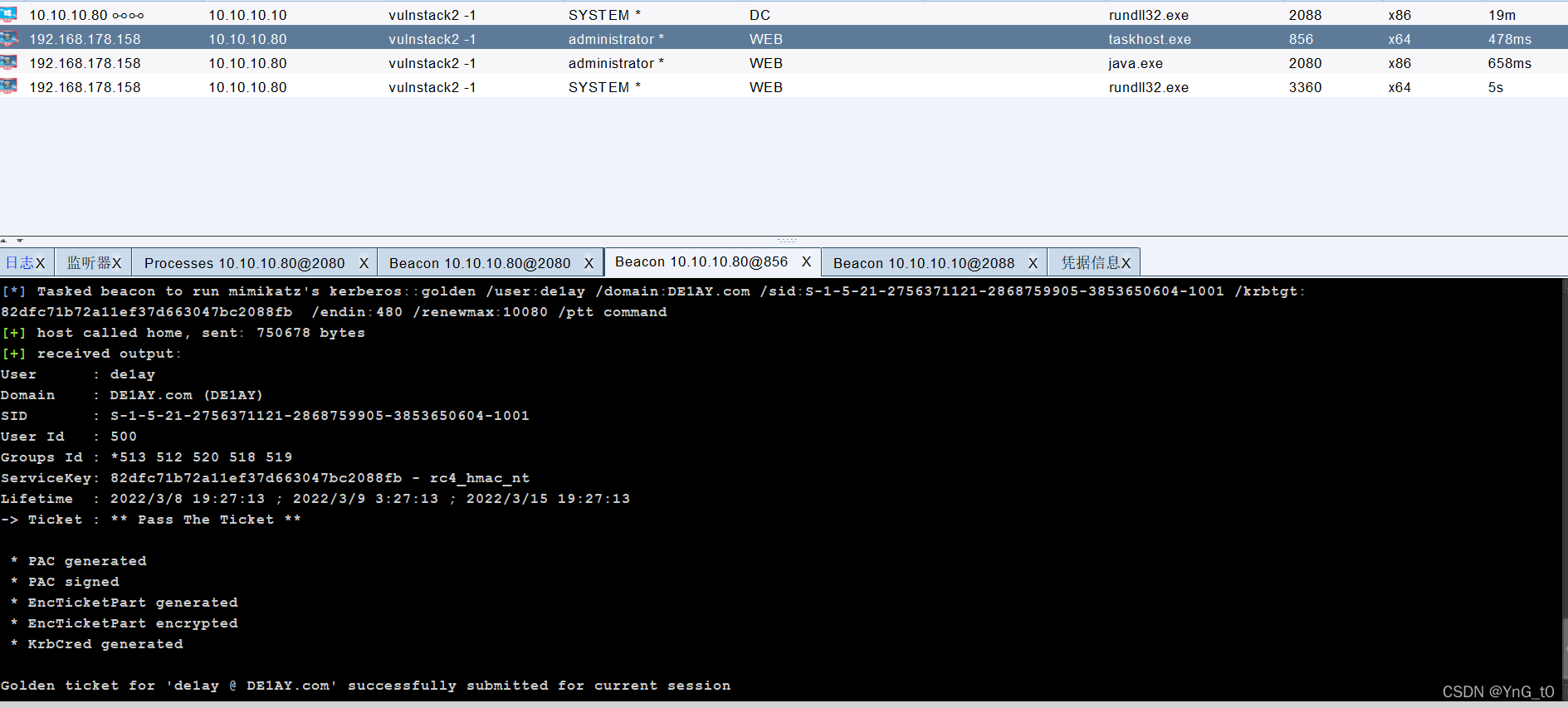Click the beacon icon for the 10.10.10.80 DC row

[x=8, y=14]
